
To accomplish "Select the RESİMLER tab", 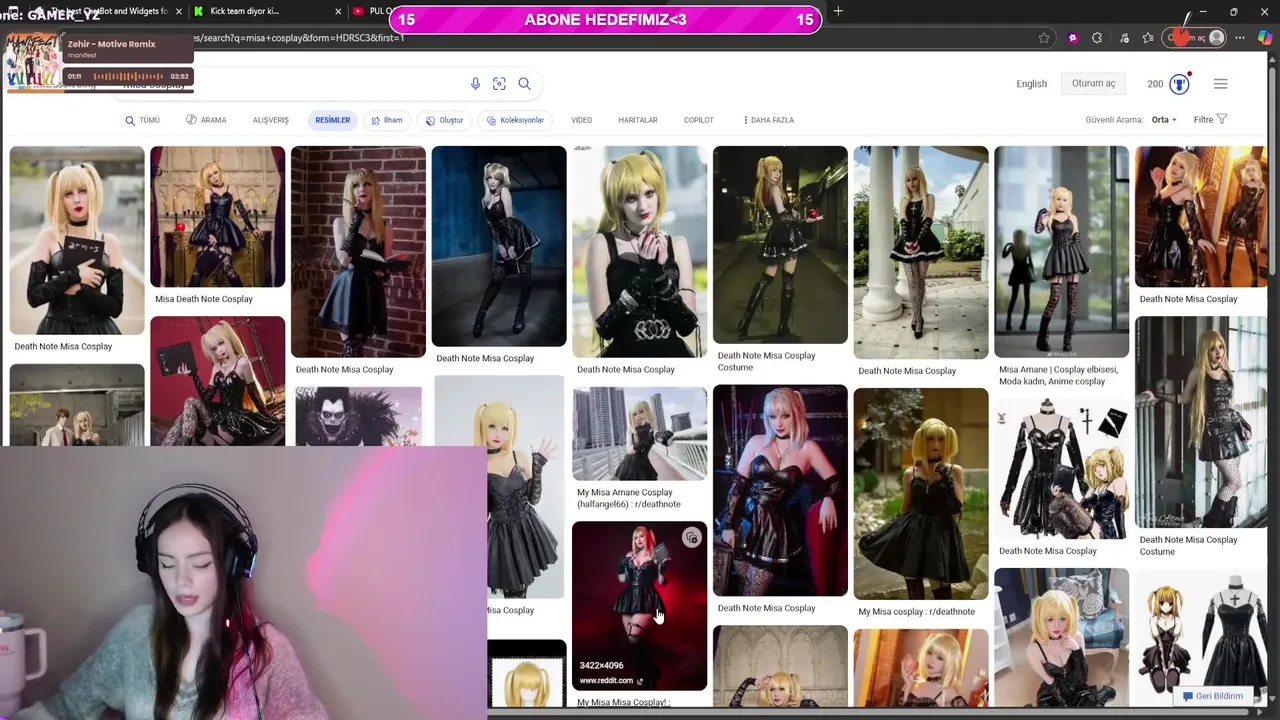I will (333, 120).
